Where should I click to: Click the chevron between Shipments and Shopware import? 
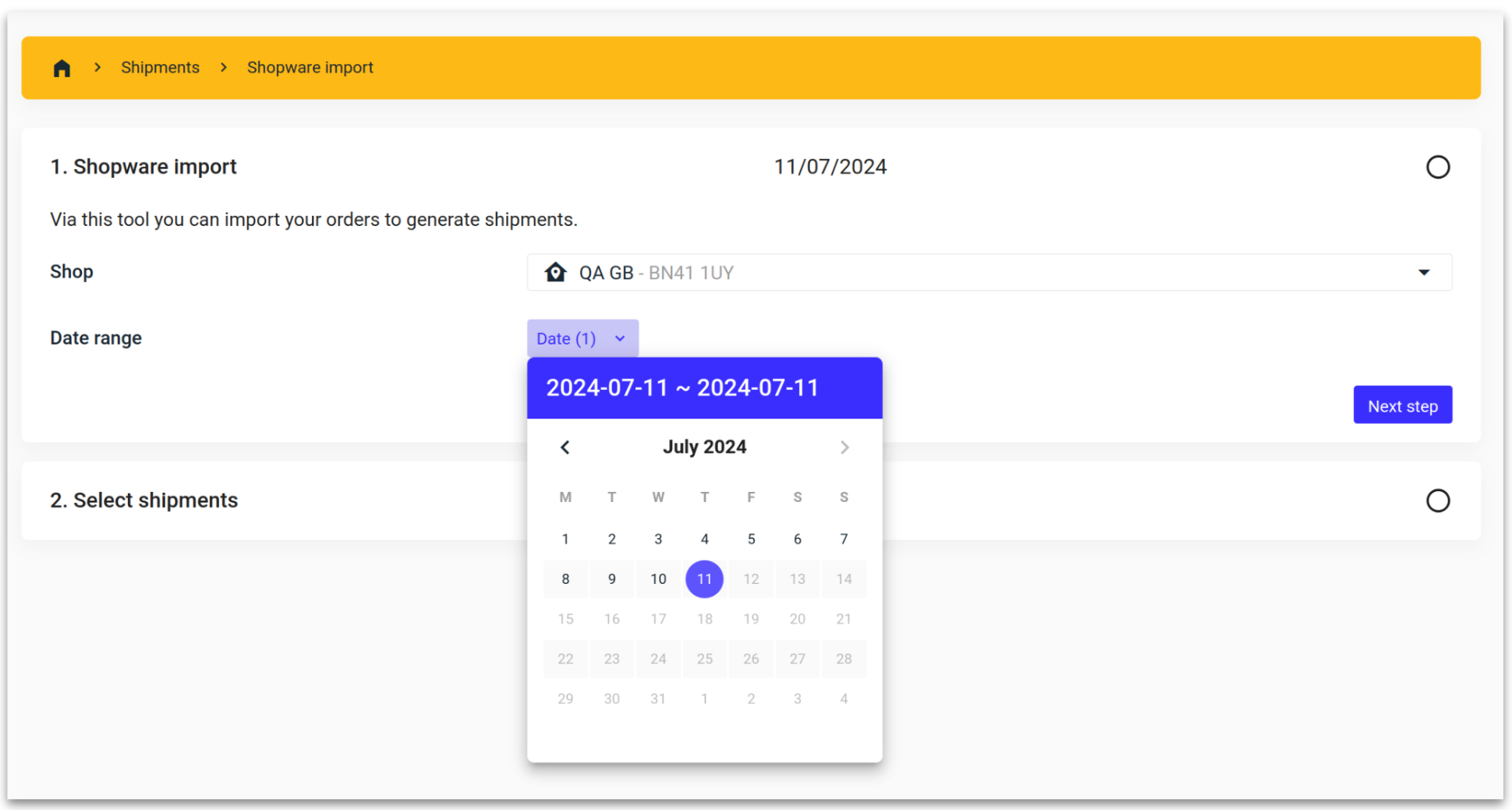pos(223,67)
